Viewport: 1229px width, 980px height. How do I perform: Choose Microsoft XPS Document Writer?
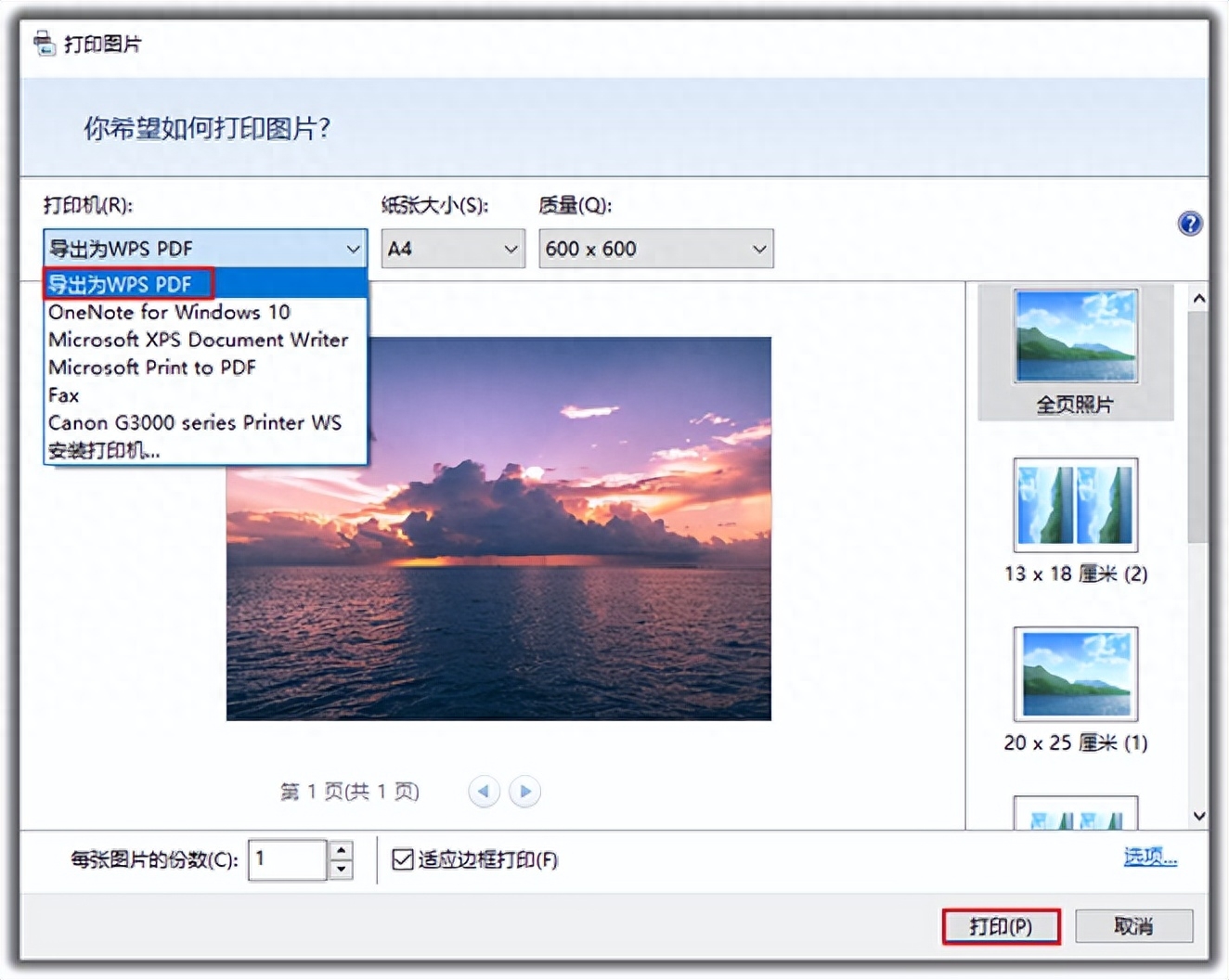click(205, 340)
